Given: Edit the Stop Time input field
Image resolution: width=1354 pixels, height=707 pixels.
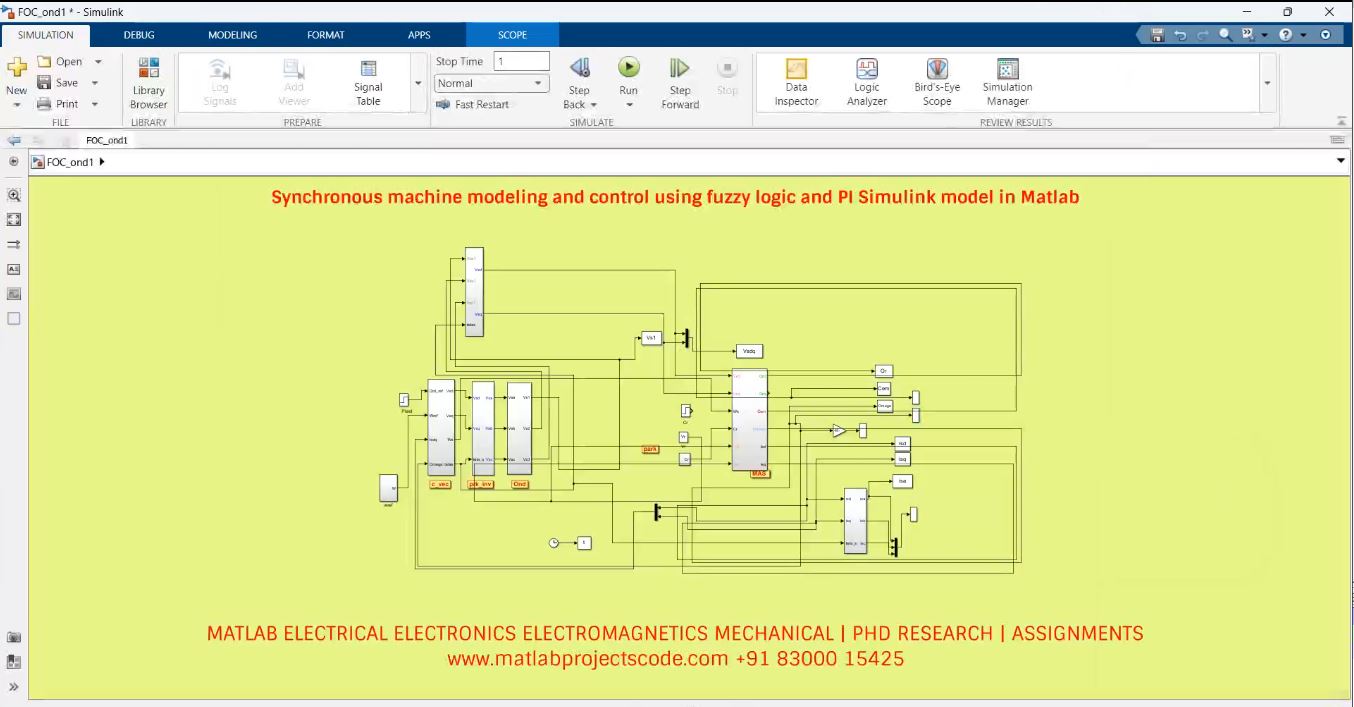Looking at the screenshot, I should coord(522,60).
